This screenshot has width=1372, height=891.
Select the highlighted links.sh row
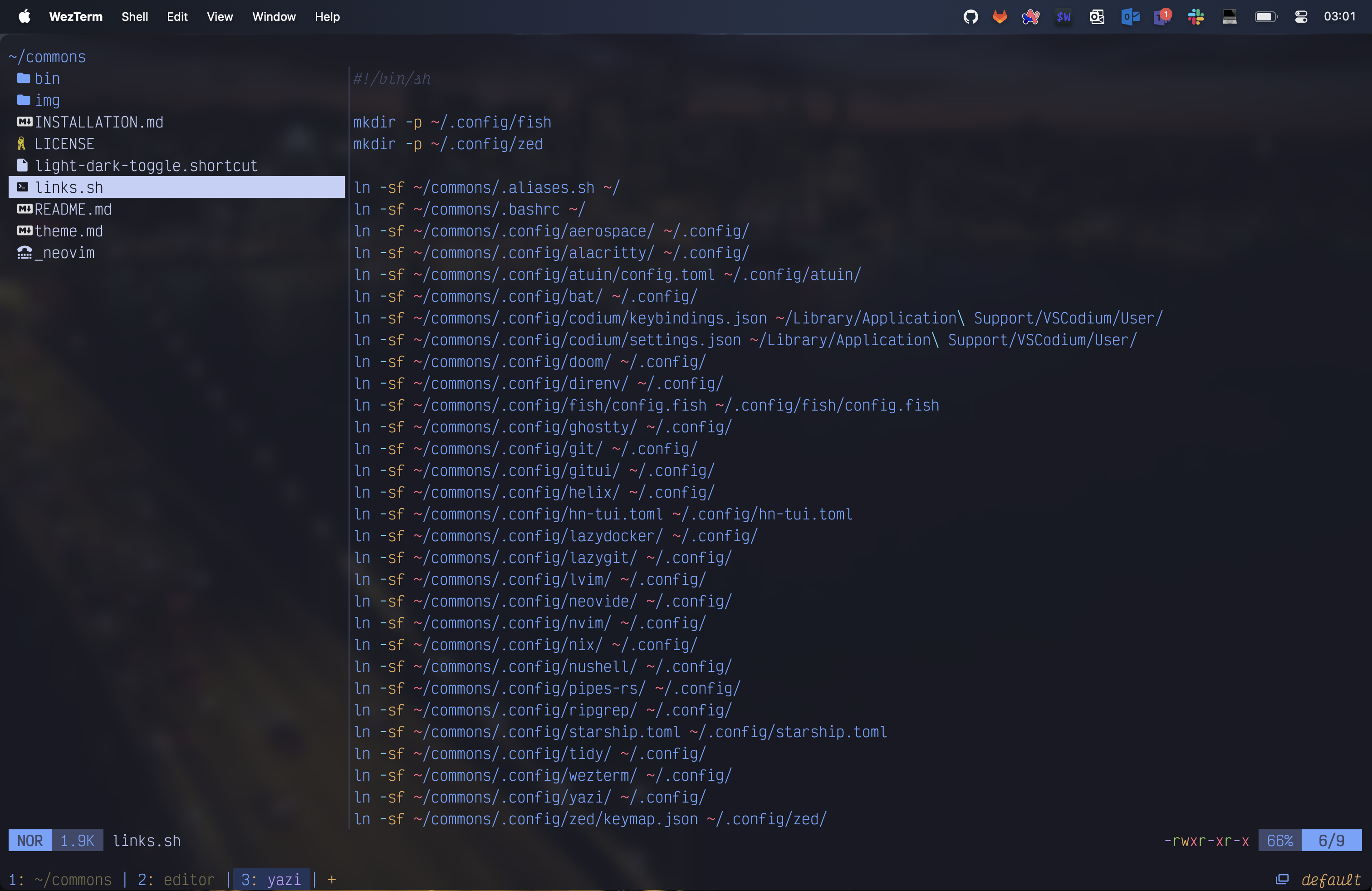176,187
